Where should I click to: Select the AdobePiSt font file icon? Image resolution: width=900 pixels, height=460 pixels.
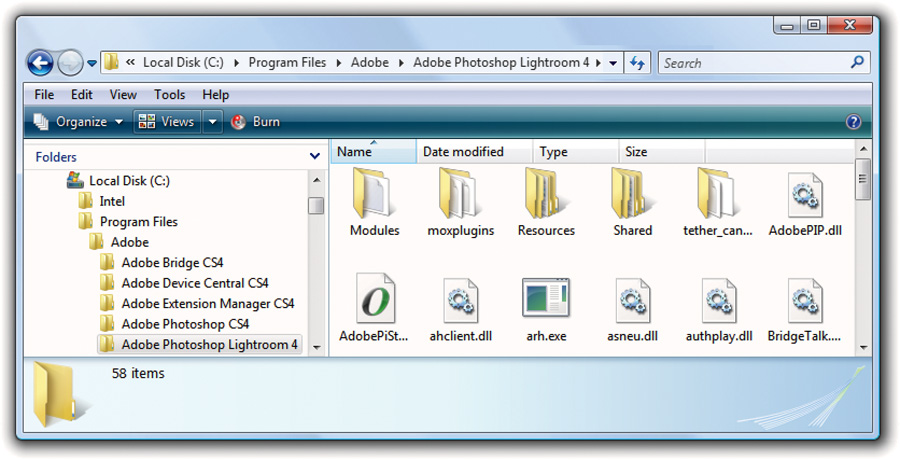375,298
